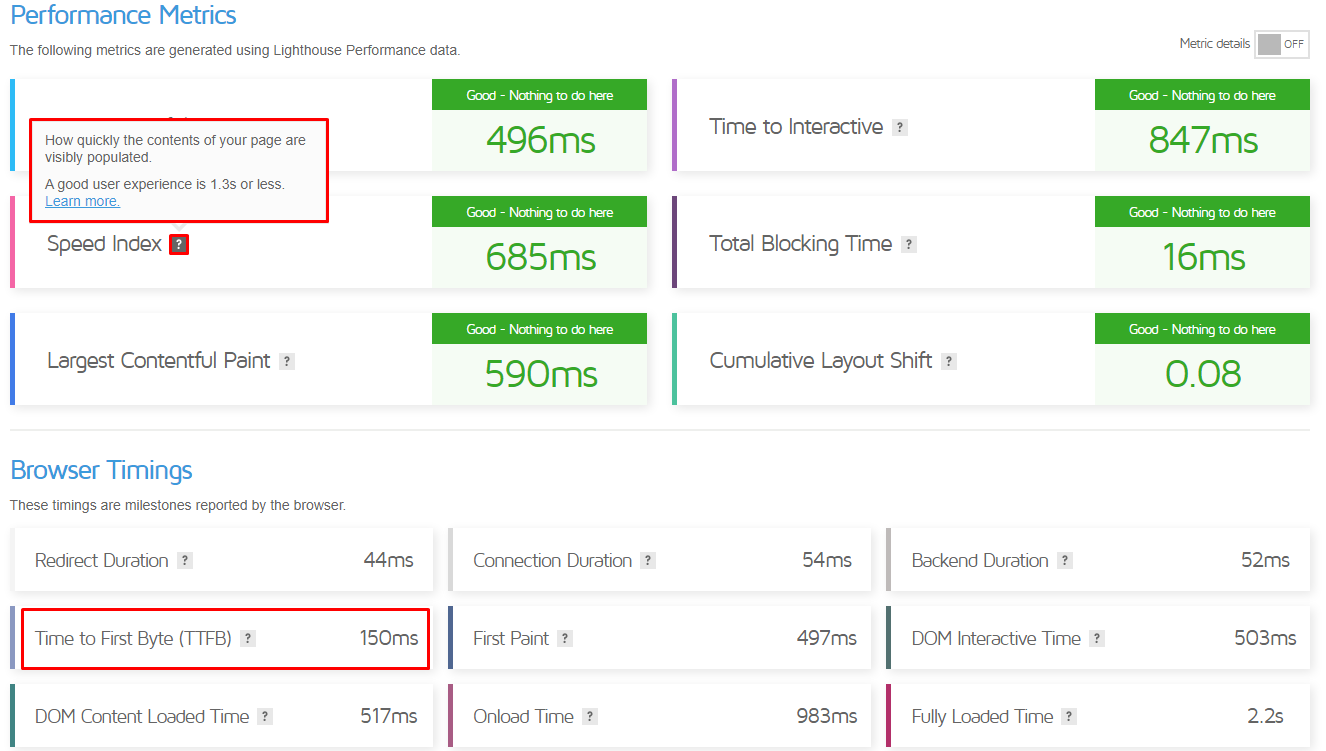This screenshot has height=751, width=1326.
Task: Click the Speed Index help icon
Action: pyautogui.click(x=177, y=244)
